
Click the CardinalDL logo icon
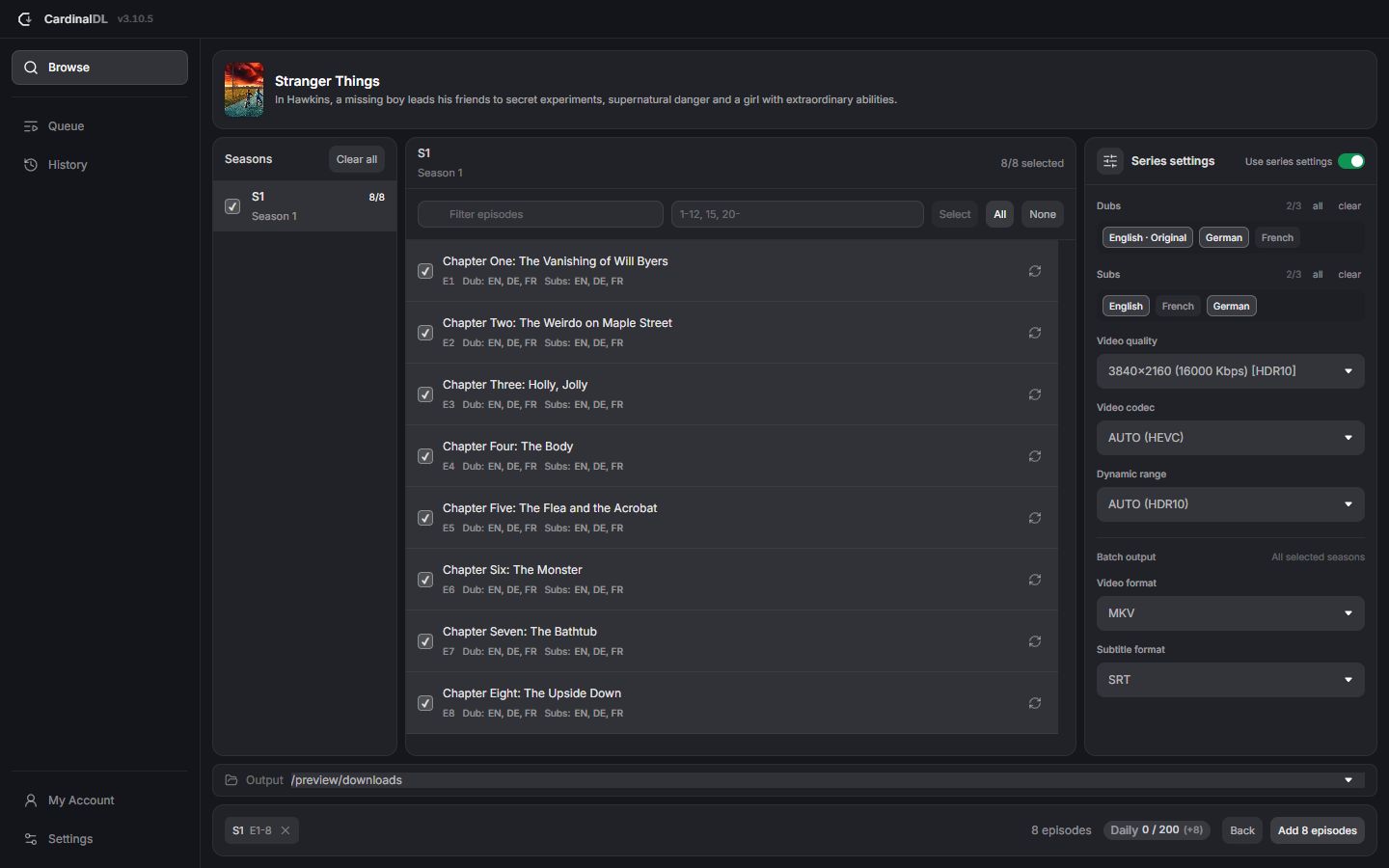pyautogui.click(x=25, y=19)
